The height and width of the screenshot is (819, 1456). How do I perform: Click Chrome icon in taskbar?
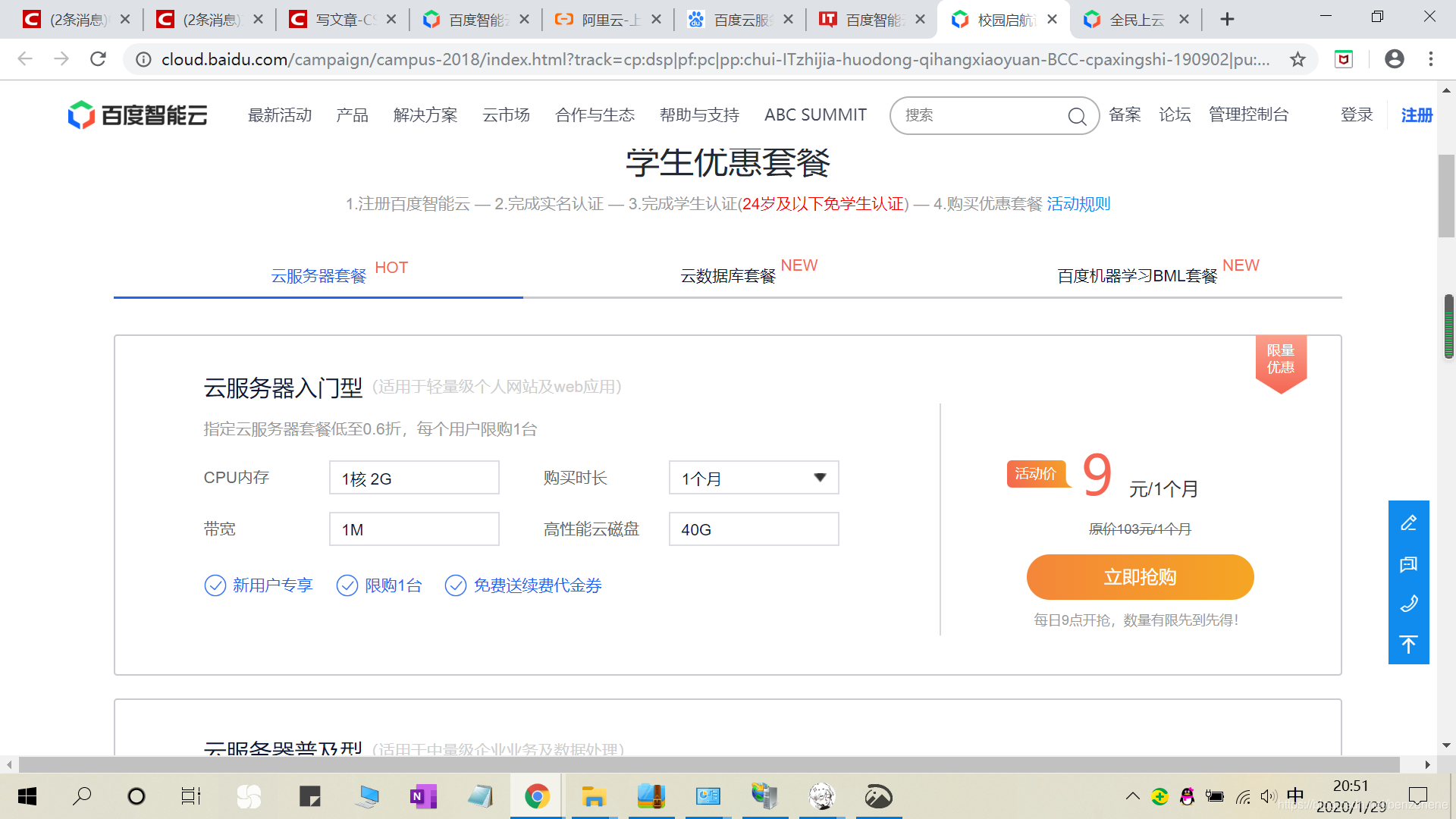click(537, 796)
